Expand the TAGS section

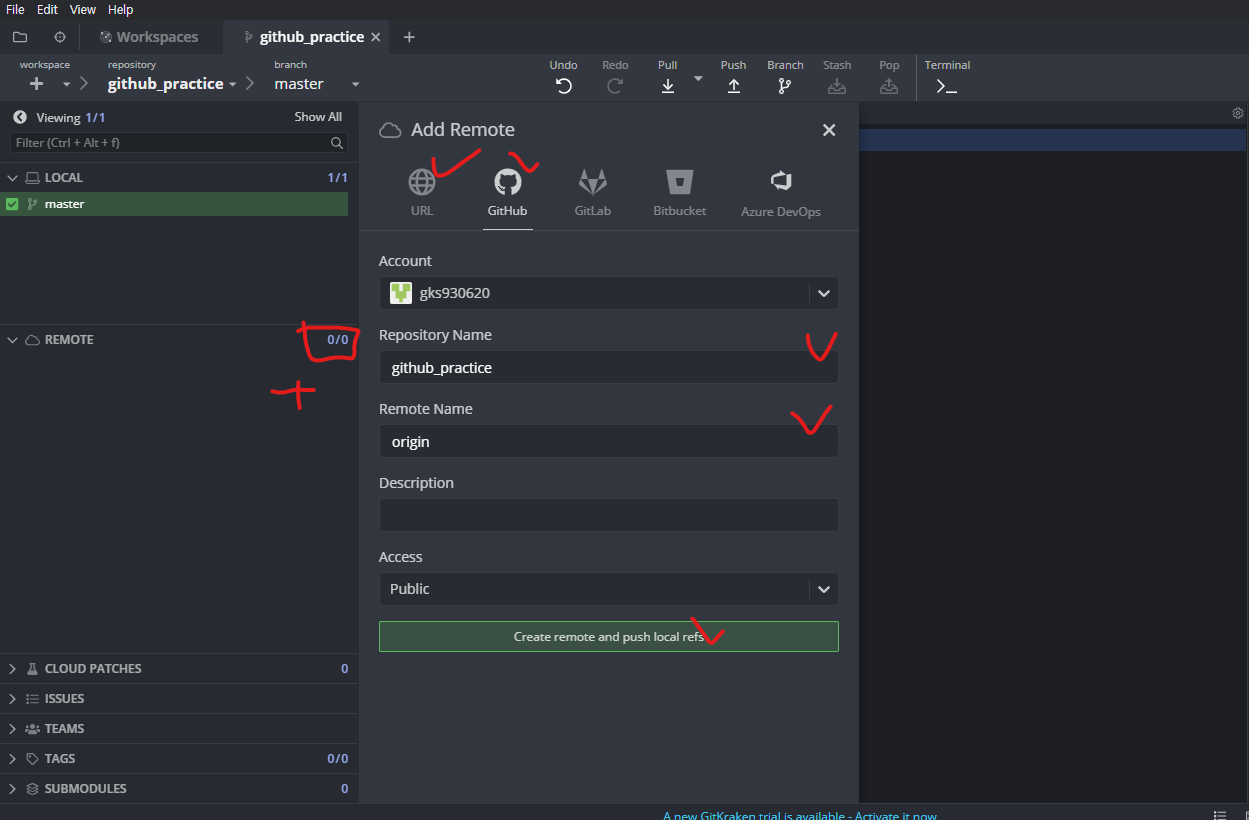13,759
